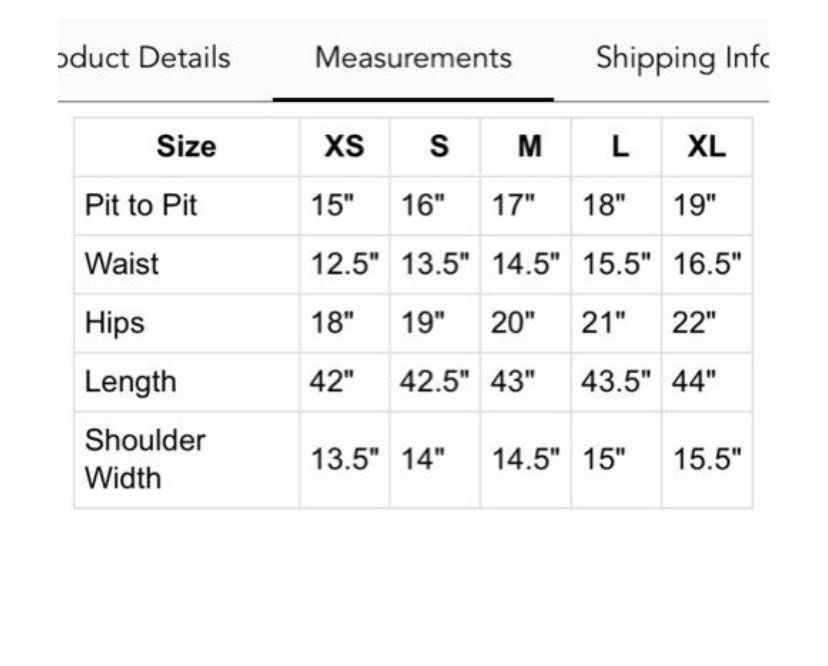Click the S size column header

439,147
